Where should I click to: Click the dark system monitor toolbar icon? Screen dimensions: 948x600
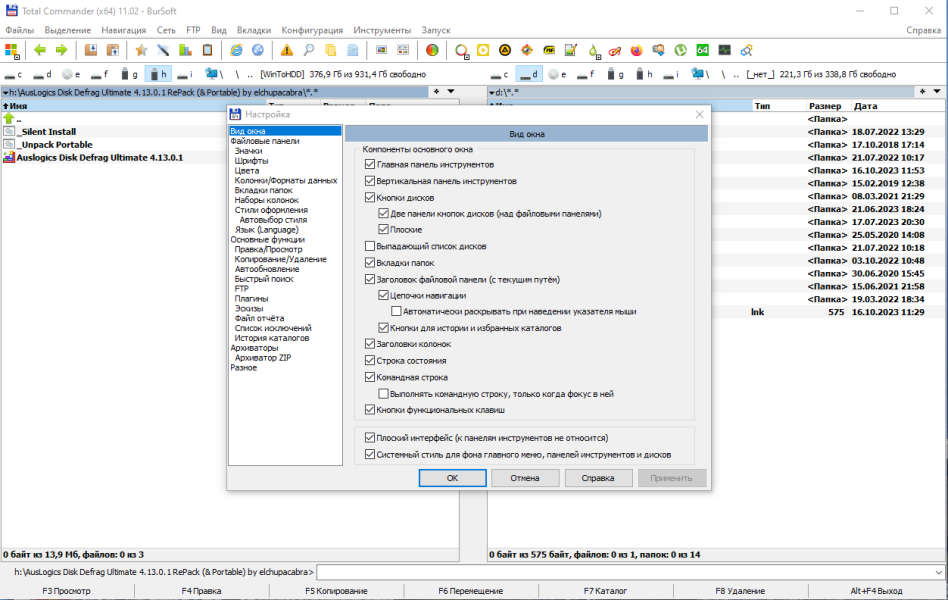click(724, 50)
